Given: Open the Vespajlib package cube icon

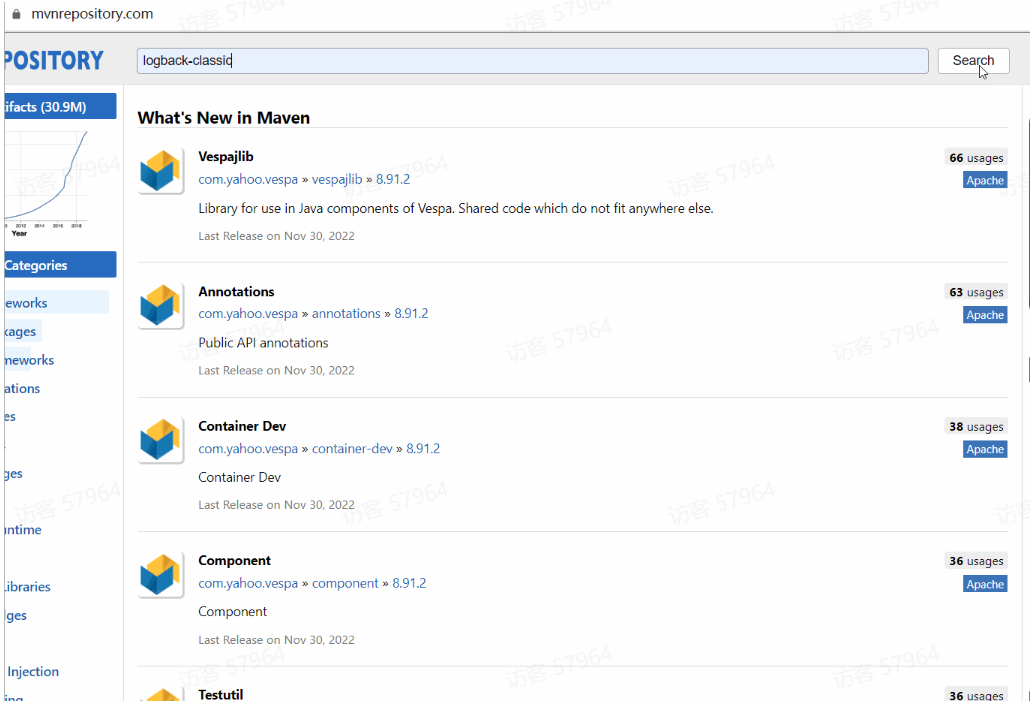Looking at the screenshot, I should coord(160,171).
